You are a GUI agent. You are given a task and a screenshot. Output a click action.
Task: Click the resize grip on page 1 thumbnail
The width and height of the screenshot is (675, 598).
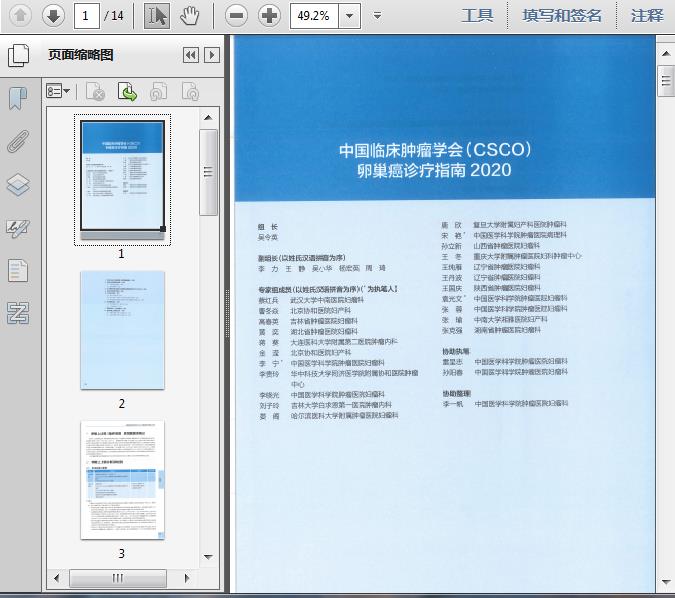point(163,229)
